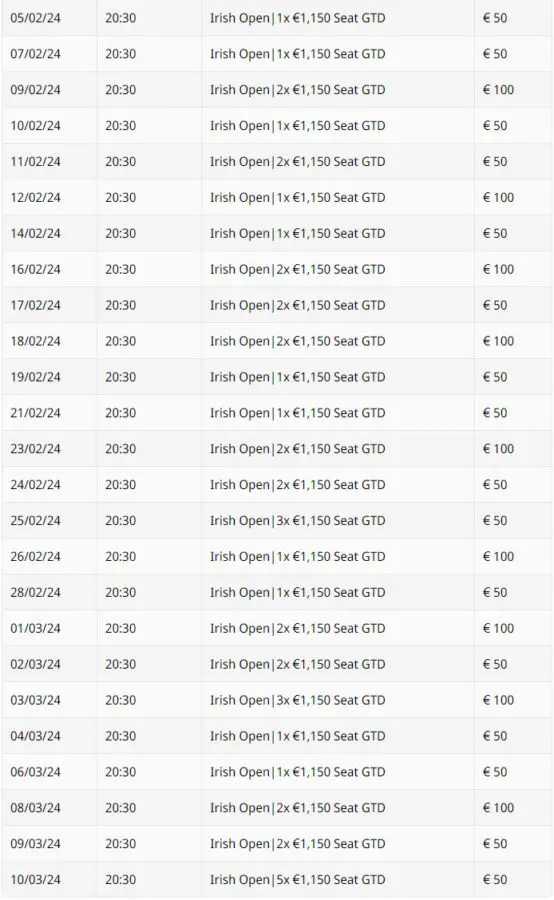Click the 09/02/24 tournament name

297,90
